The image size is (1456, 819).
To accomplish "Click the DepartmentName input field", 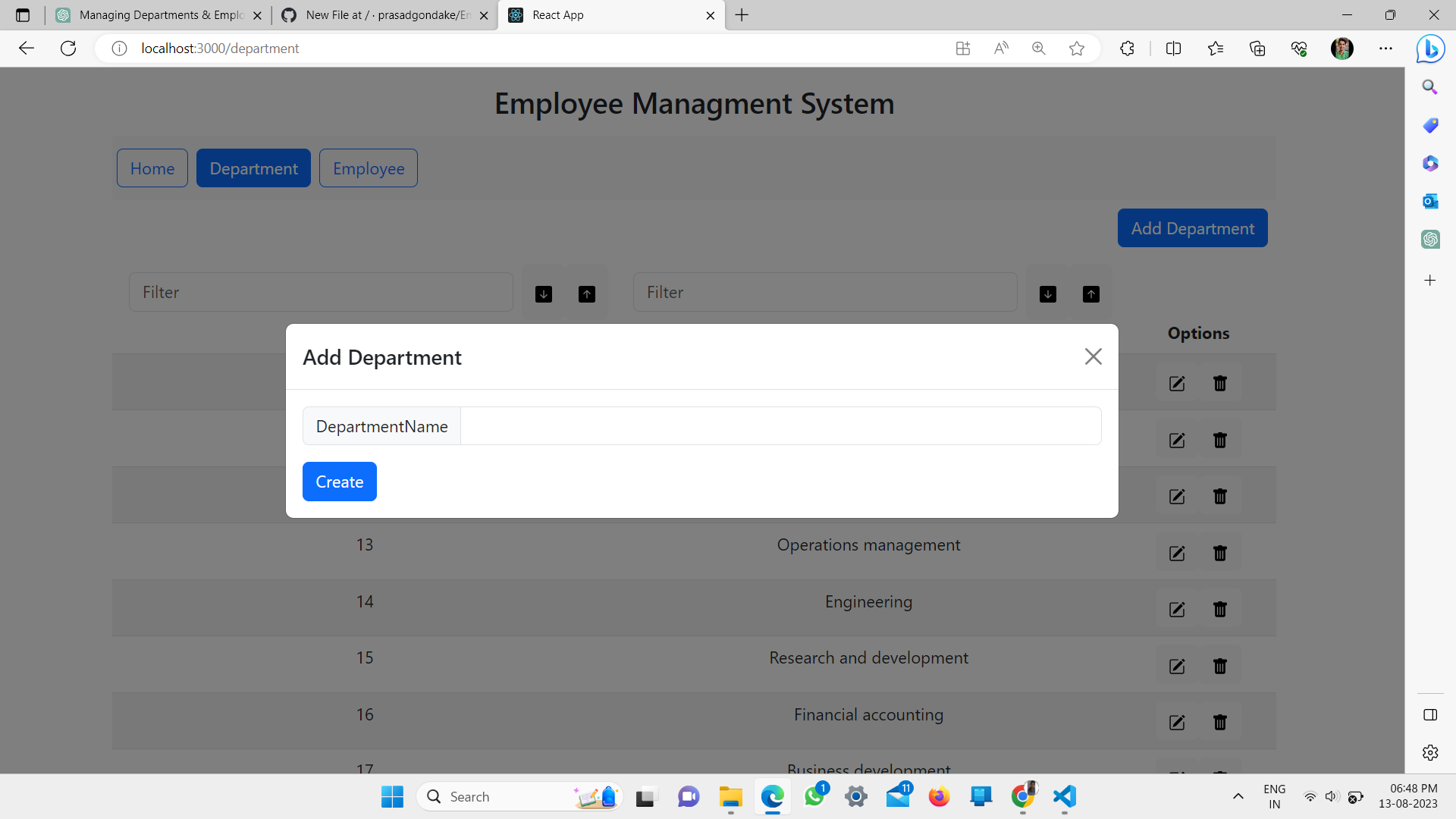I will click(780, 425).
